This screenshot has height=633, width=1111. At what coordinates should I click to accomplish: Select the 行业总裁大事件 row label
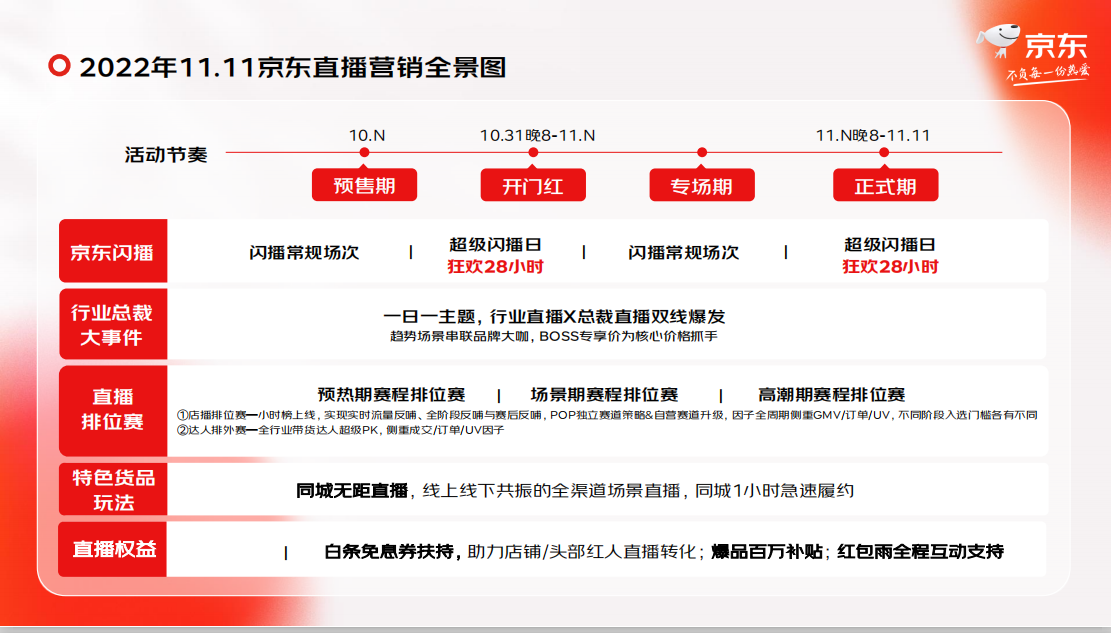pos(112,325)
